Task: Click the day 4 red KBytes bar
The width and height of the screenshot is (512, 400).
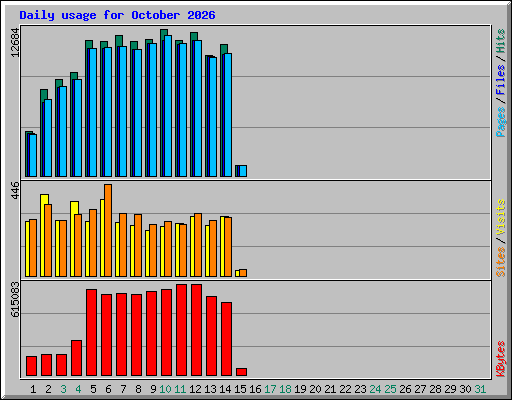Action: pos(76,358)
